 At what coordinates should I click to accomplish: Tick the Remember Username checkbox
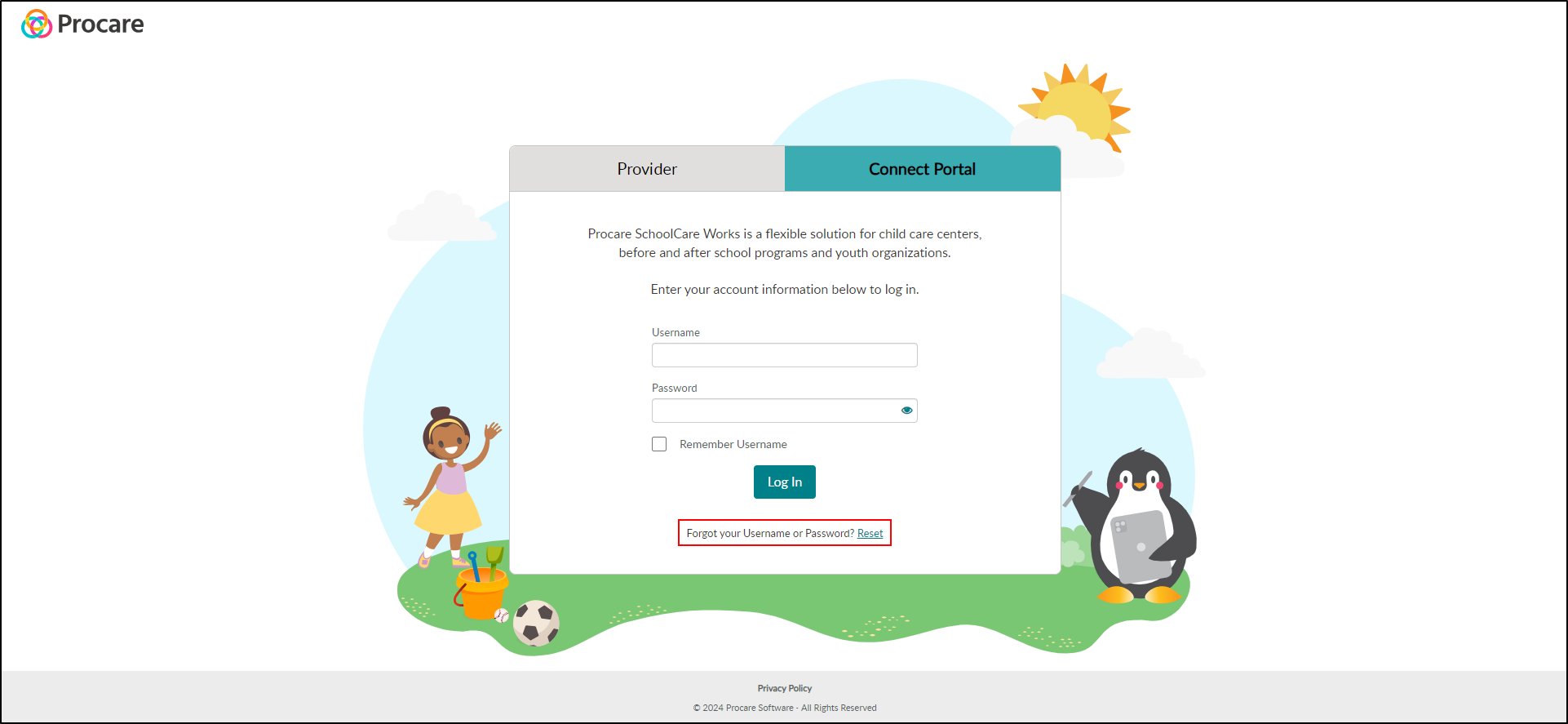pos(659,444)
